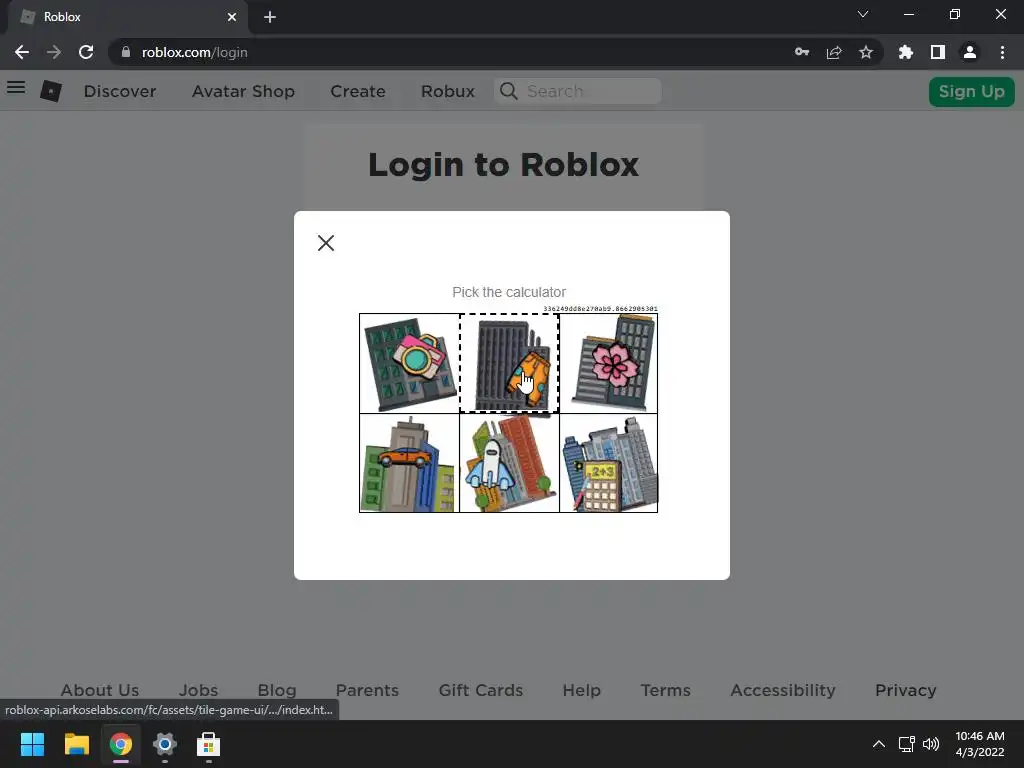Pick the orange pants building tile
1024x768 pixels.
tap(509, 363)
